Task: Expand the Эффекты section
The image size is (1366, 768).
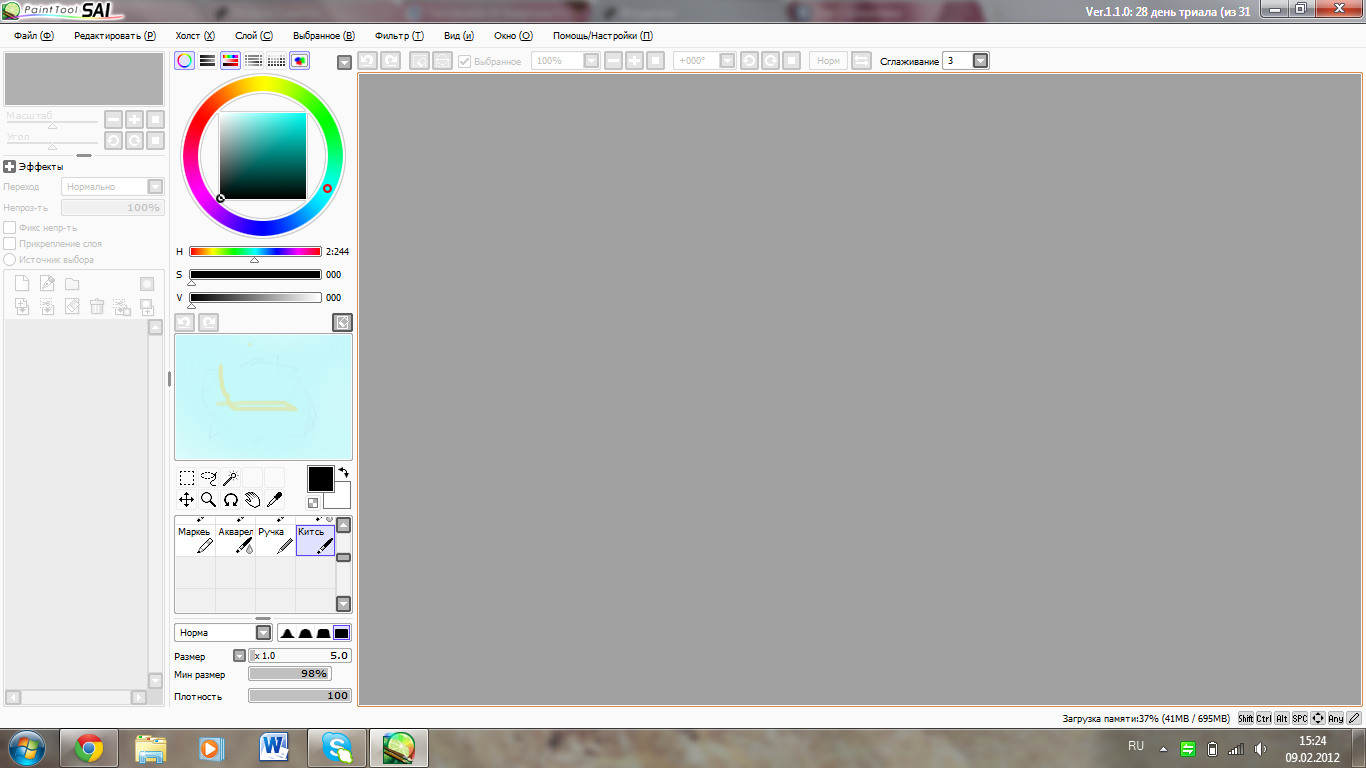Action: 10,167
